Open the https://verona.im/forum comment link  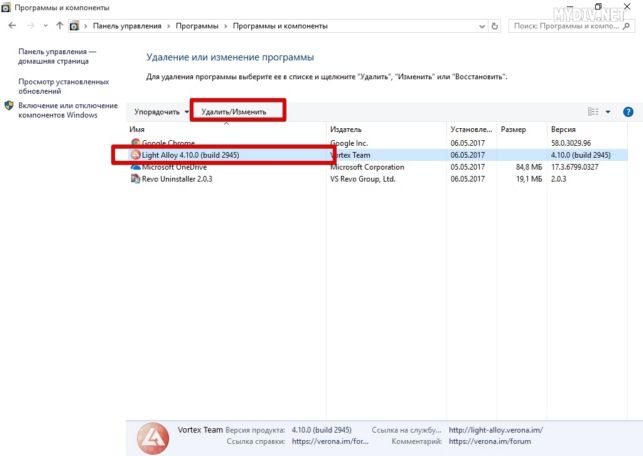point(490,441)
